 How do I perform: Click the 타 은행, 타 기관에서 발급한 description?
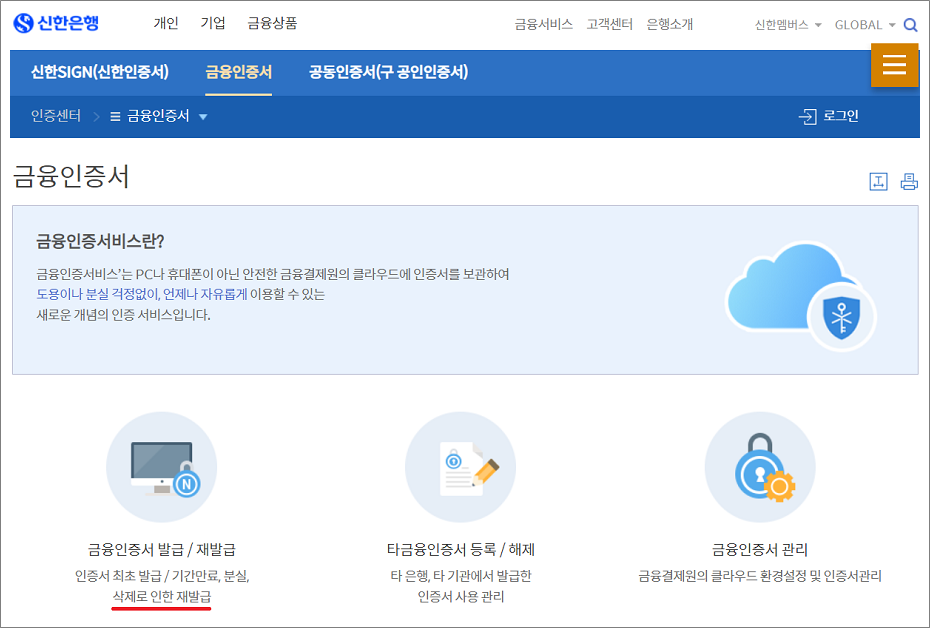pos(460,576)
